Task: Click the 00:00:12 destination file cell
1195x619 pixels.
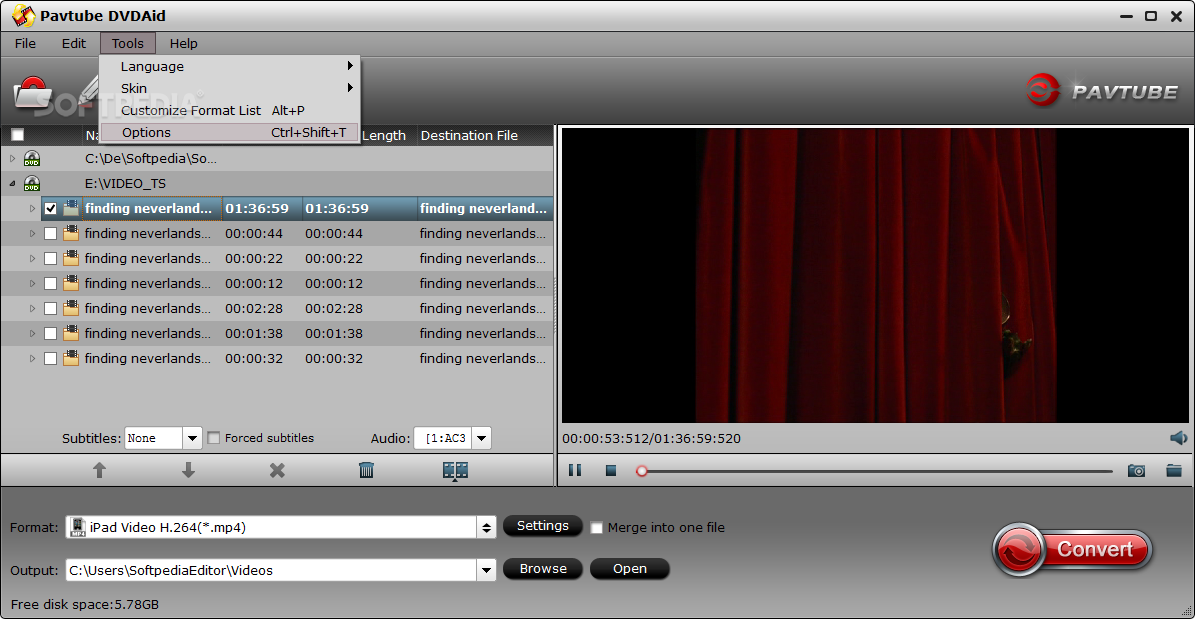Action: tap(485, 284)
